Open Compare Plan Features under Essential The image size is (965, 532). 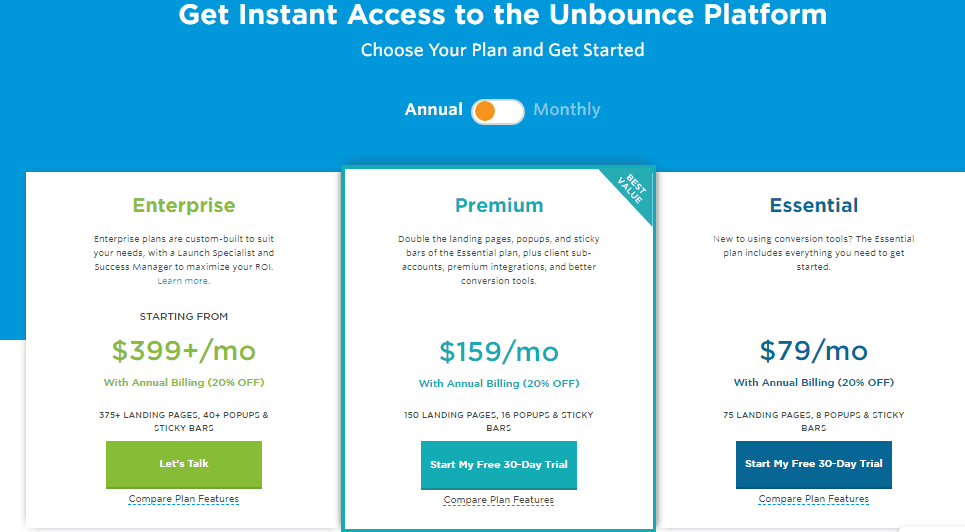pyautogui.click(x=814, y=499)
